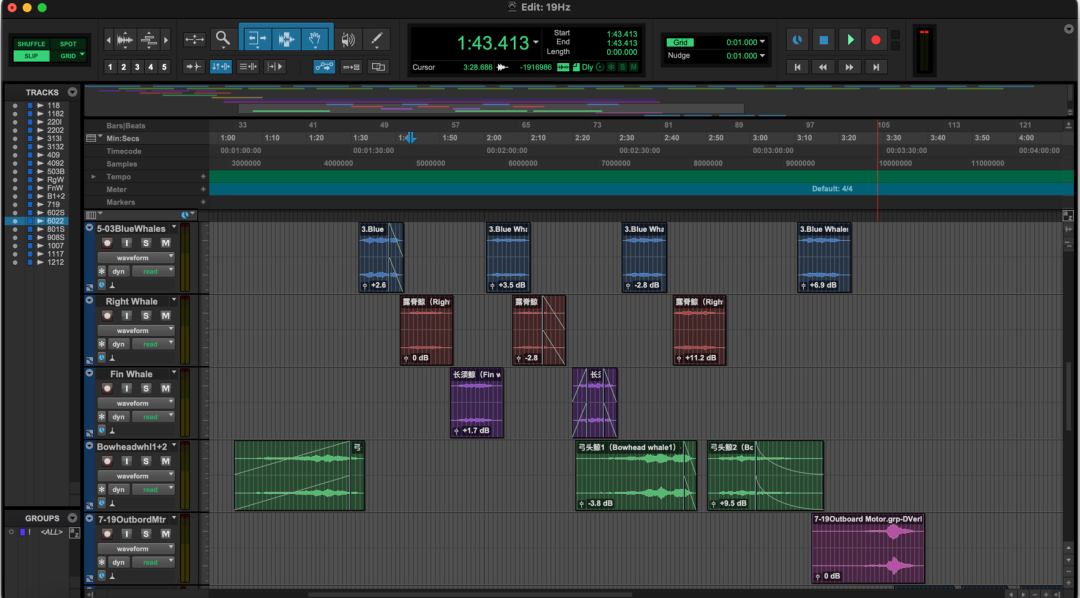The image size is (1080, 598).
Task: Mute the 5-03BlueWhales track
Action: click(165, 243)
